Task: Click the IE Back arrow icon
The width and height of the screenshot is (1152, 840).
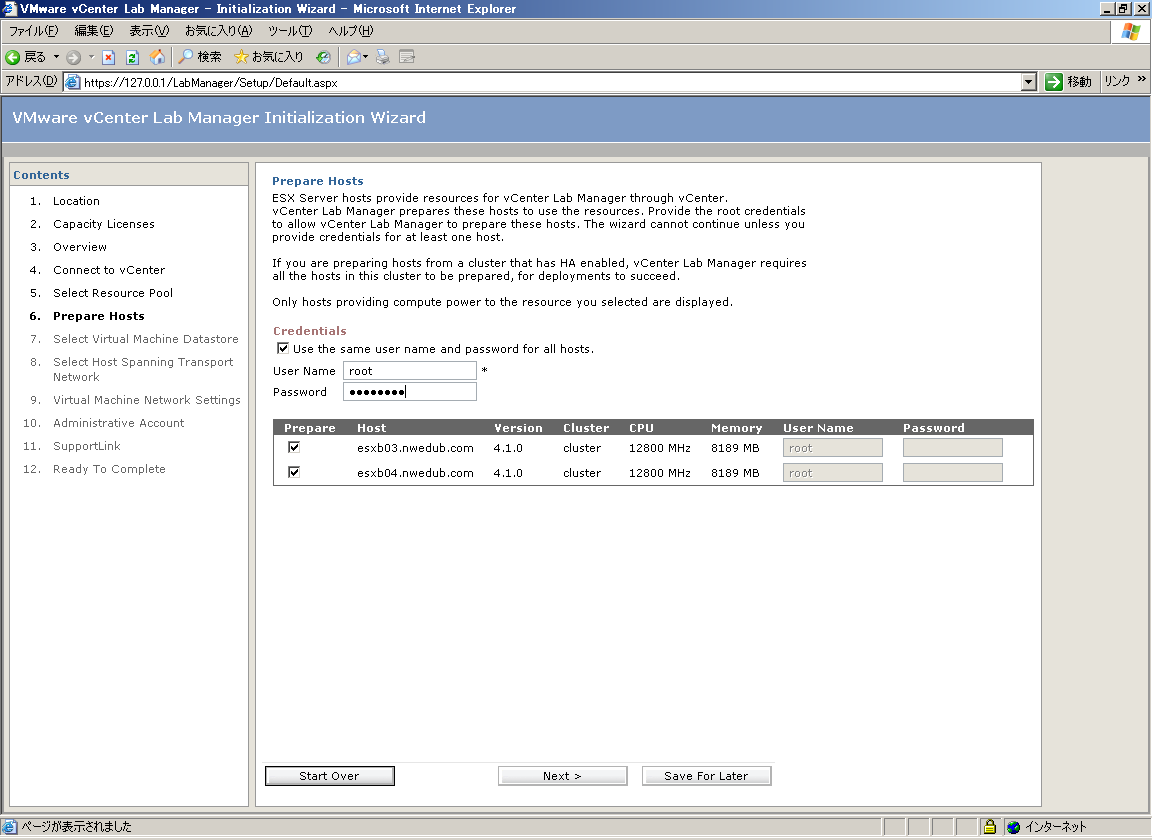Action: (x=12, y=57)
